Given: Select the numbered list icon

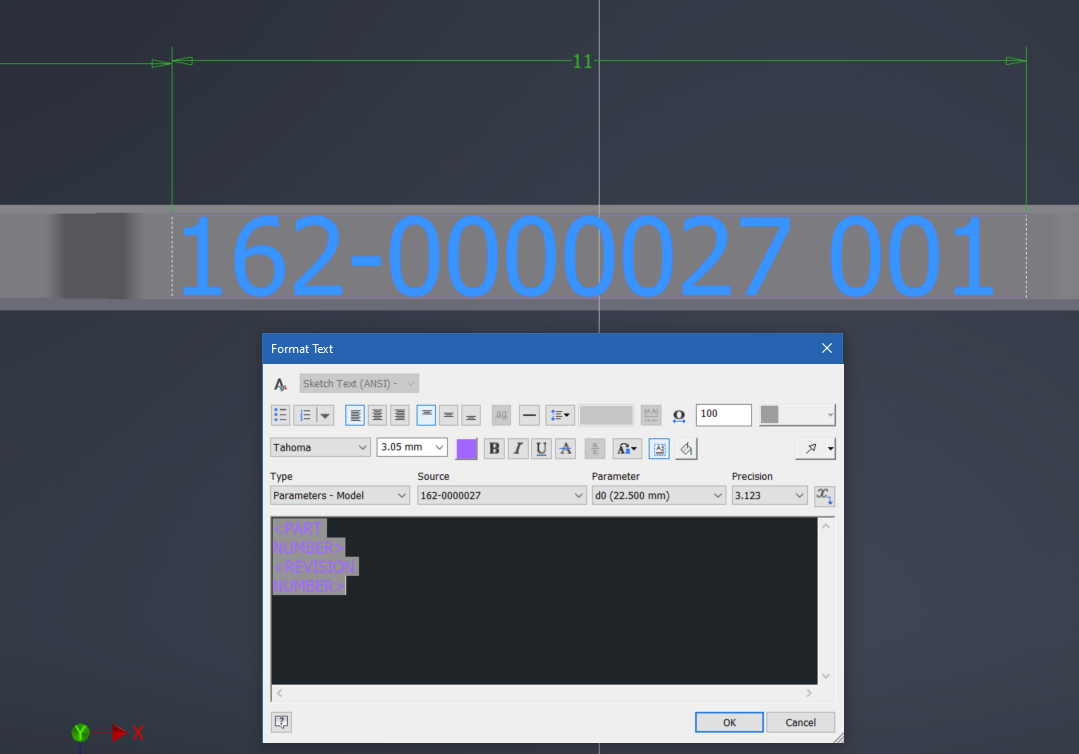Looking at the screenshot, I should click(307, 414).
